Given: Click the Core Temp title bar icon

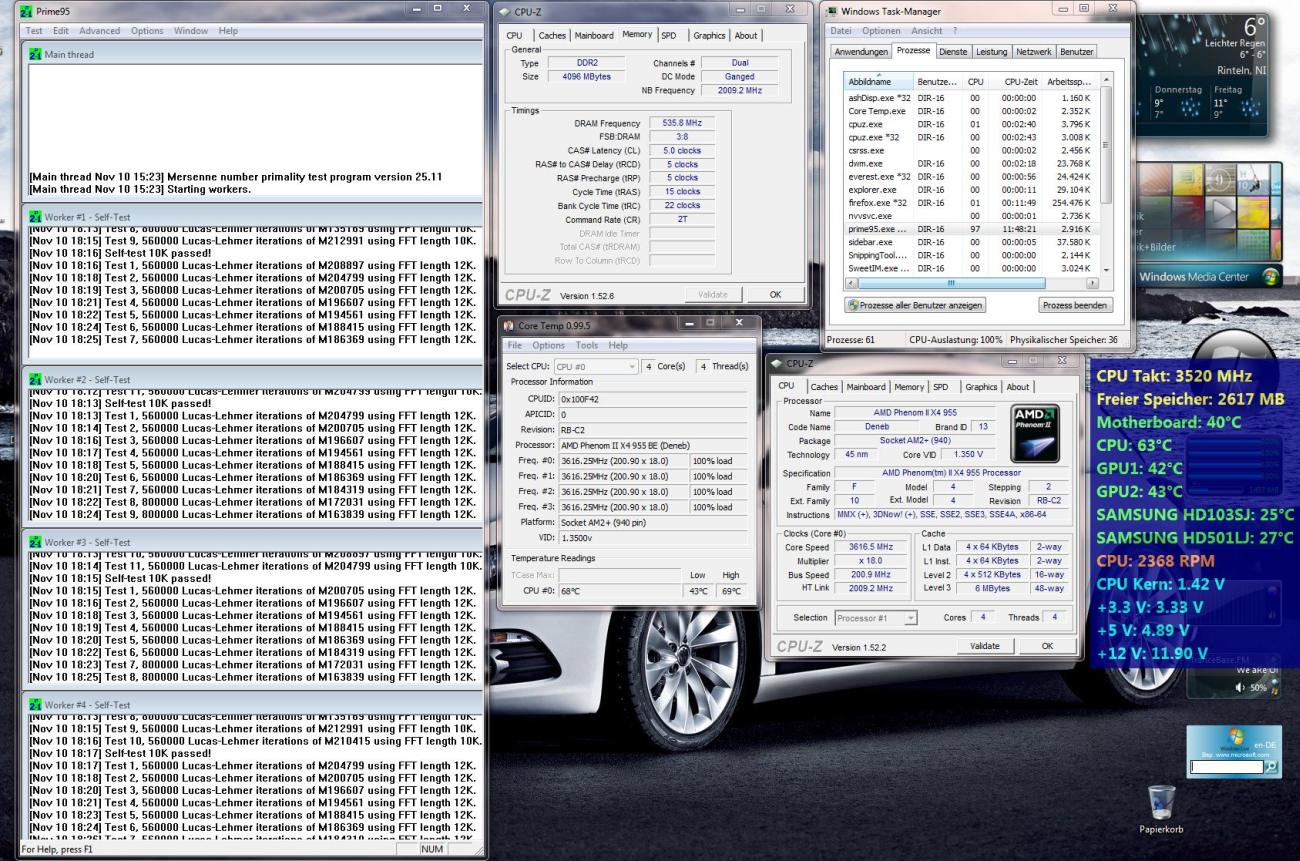Looking at the screenshot, I should [x=507, y=326].
